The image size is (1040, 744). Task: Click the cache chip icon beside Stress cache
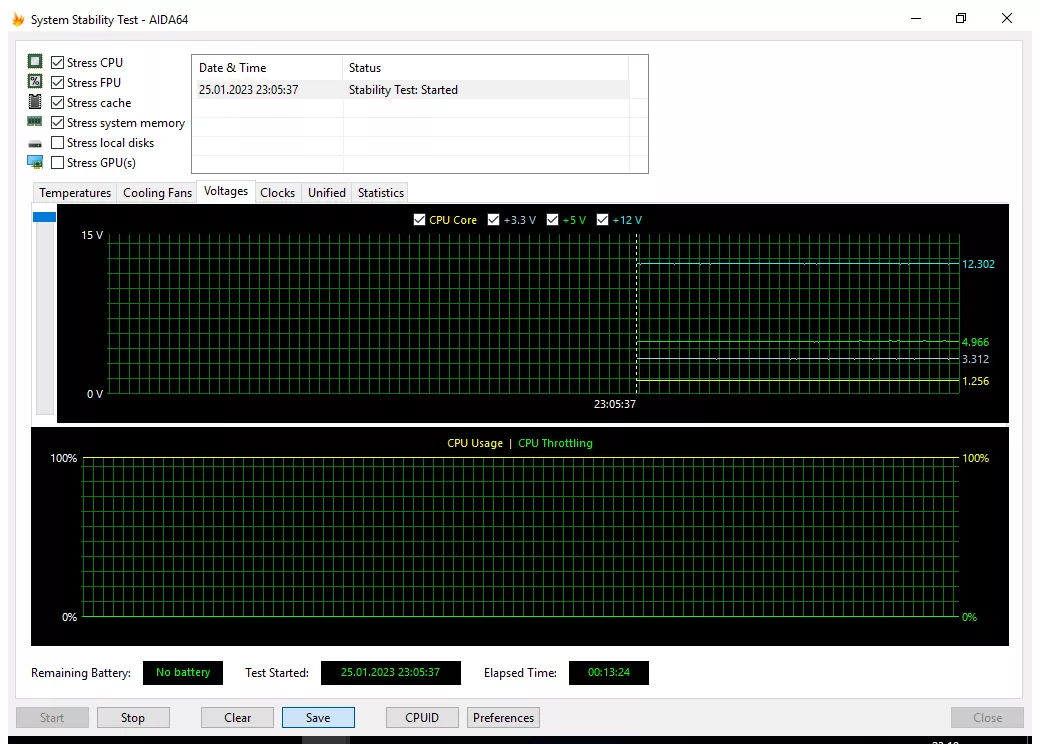pyautogui.click(x=35, y=101)
